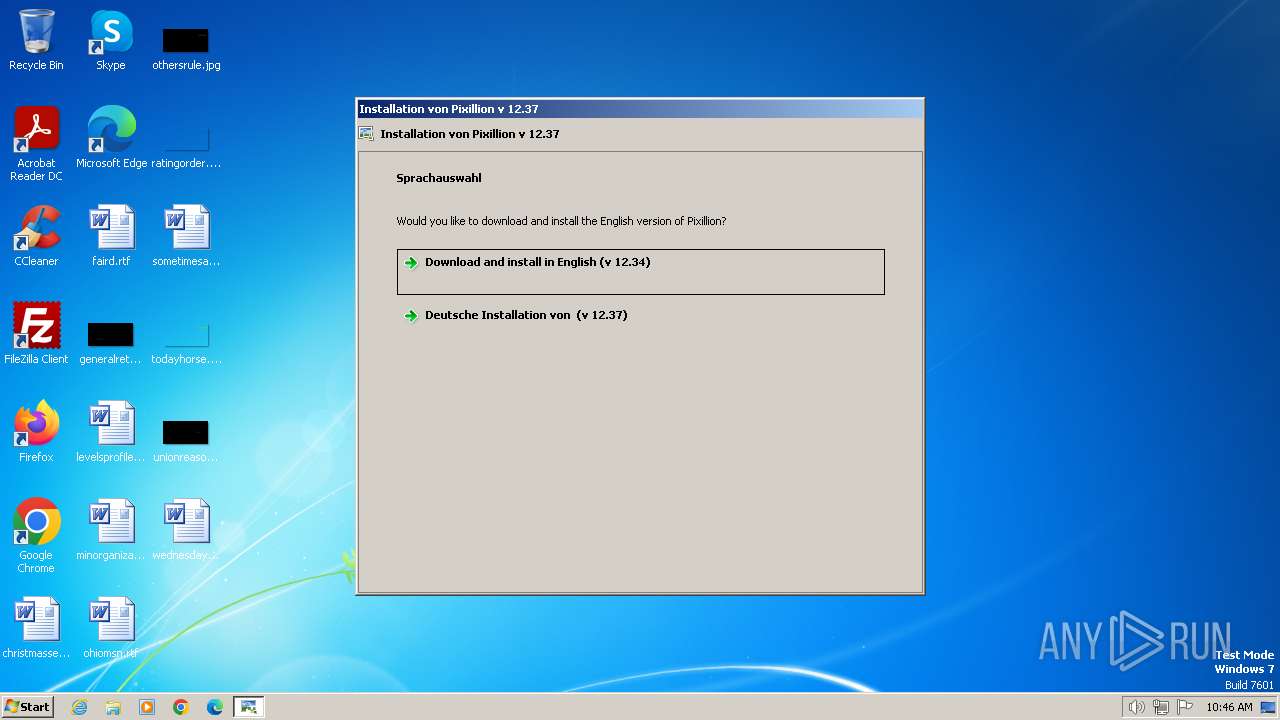Launch Edge from the taskbar
The width and height of the screenshot is (1280, 720).
(215, 707)
